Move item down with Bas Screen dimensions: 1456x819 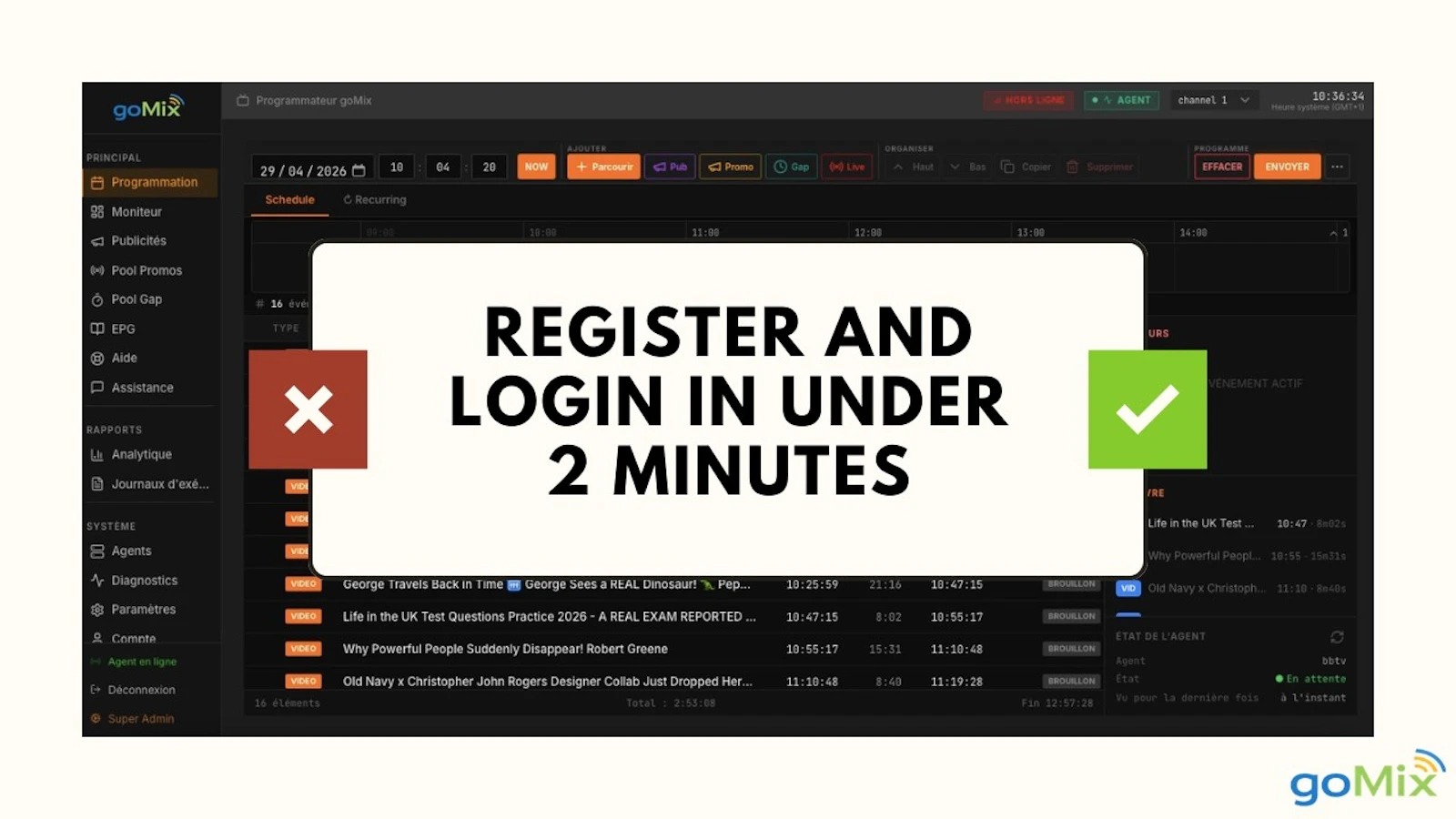click(x=967, y=167)
